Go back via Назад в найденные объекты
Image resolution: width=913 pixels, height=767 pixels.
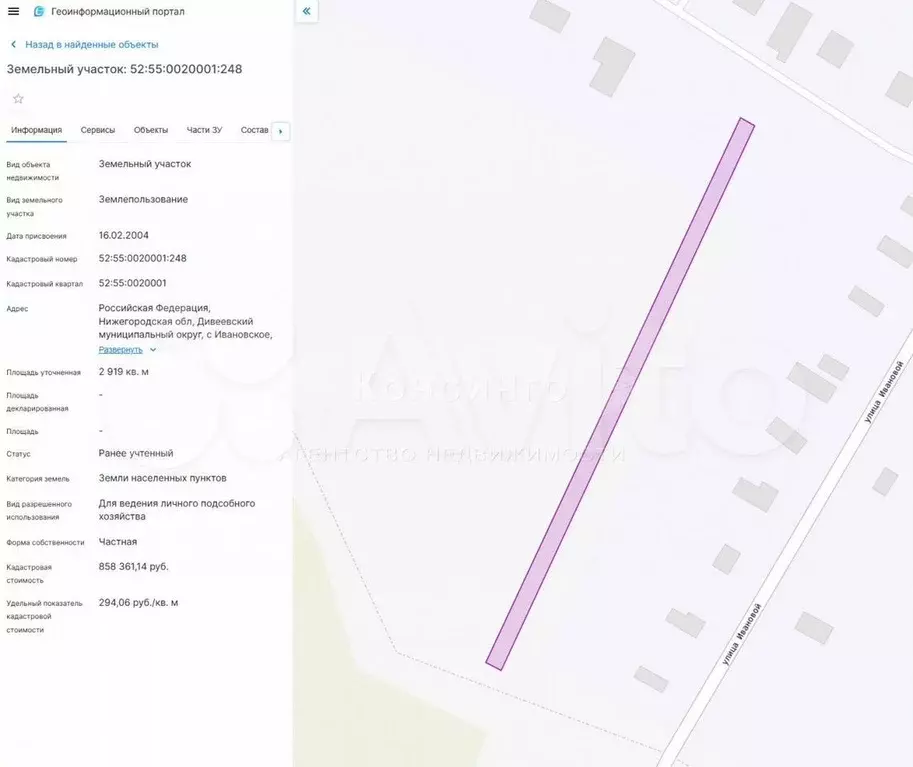(x=91, y=44)
